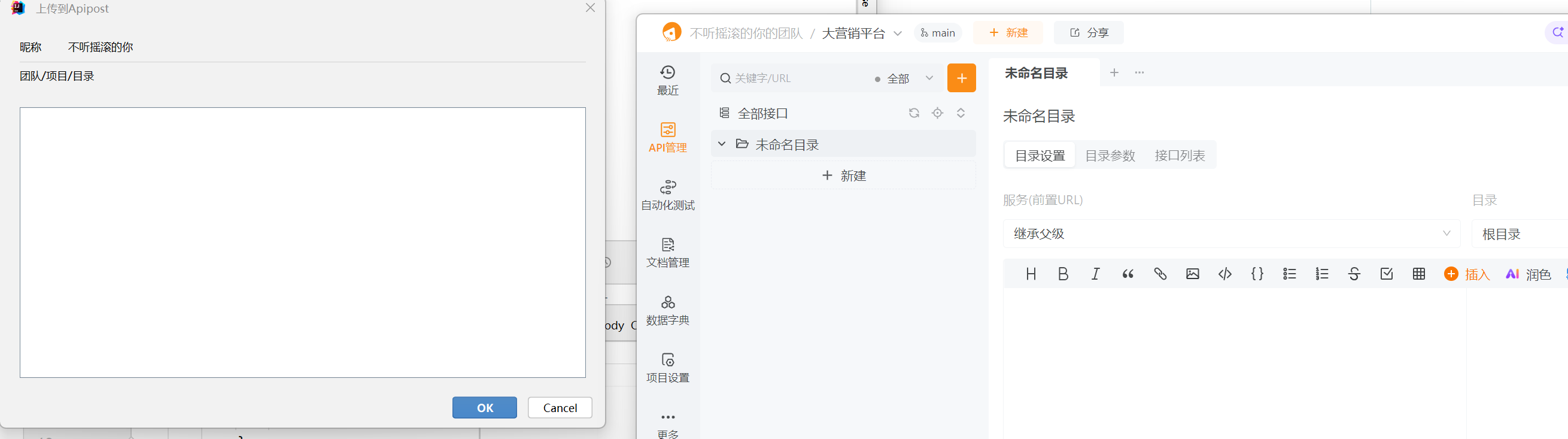The height and width of the screenshot is (439, 1568).
Task: Open the 根目录 directory dropdown
Action: pos(1520,234)
